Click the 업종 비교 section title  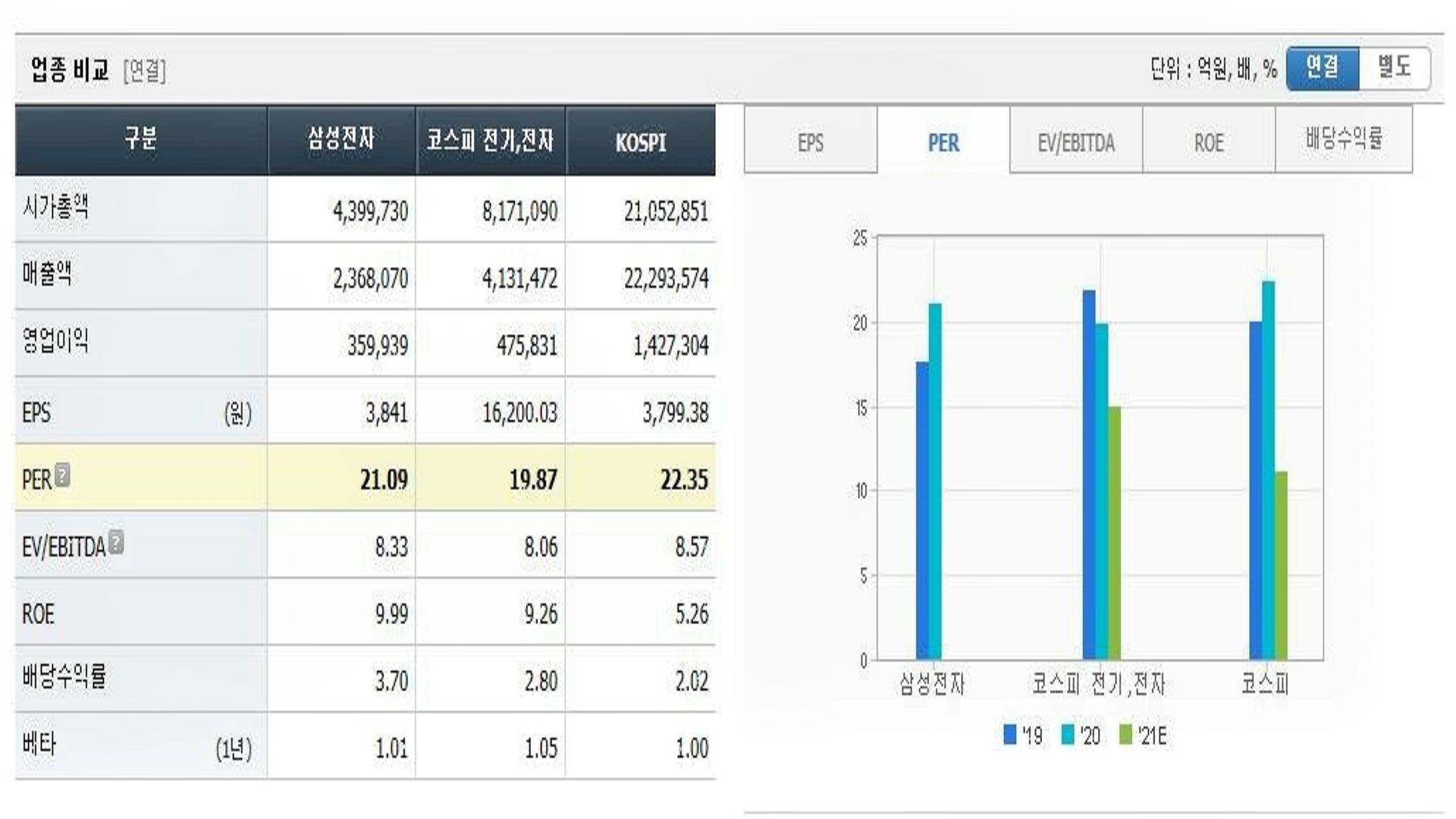[70, 70]
